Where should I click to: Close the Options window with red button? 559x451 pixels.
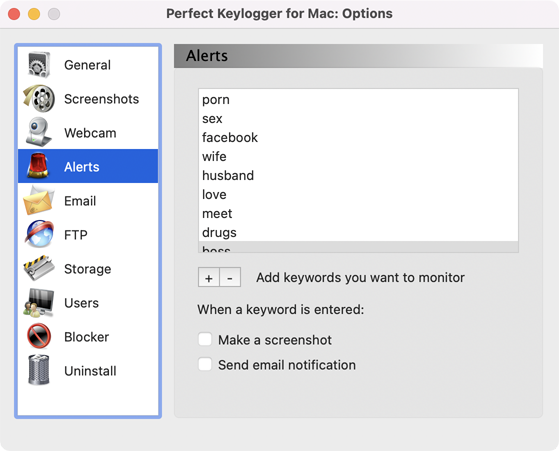(x=14, y=14)
